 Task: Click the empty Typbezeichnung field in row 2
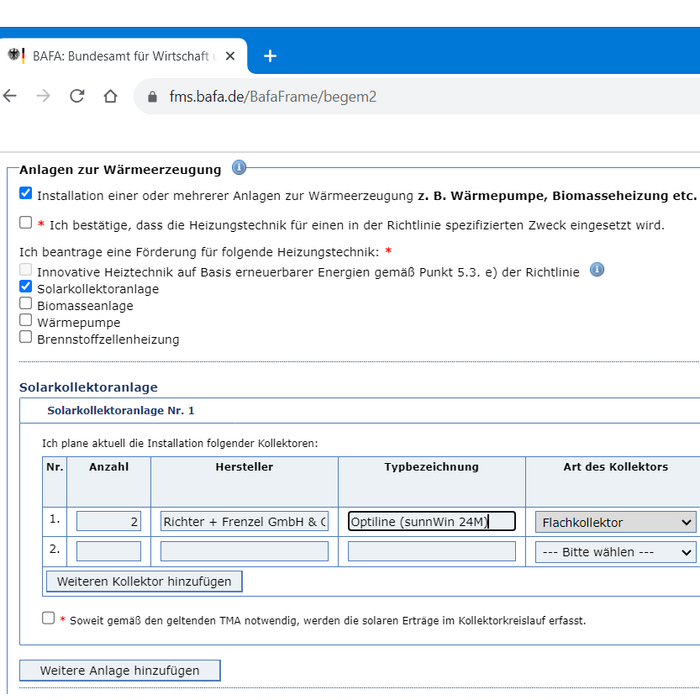(x=432, y=551)
